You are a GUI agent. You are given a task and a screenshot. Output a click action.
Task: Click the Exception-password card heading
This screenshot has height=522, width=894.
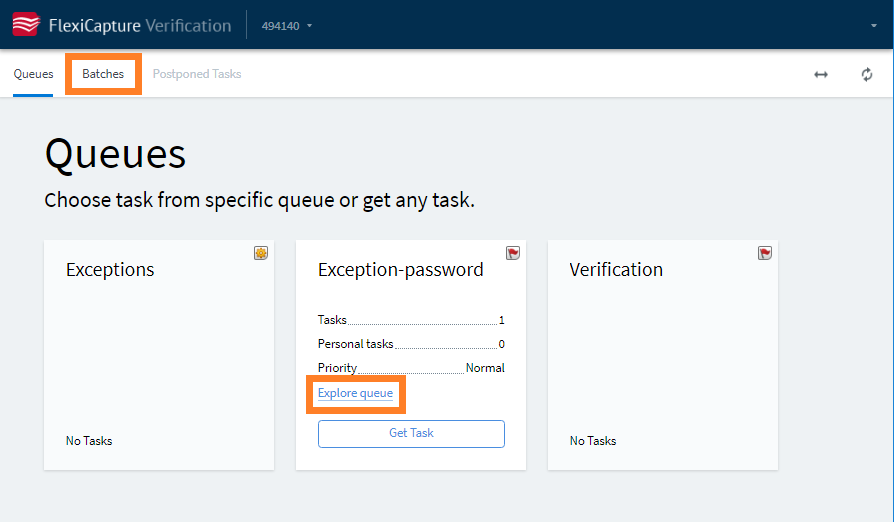pyautogui.click(x=400, y=270)
